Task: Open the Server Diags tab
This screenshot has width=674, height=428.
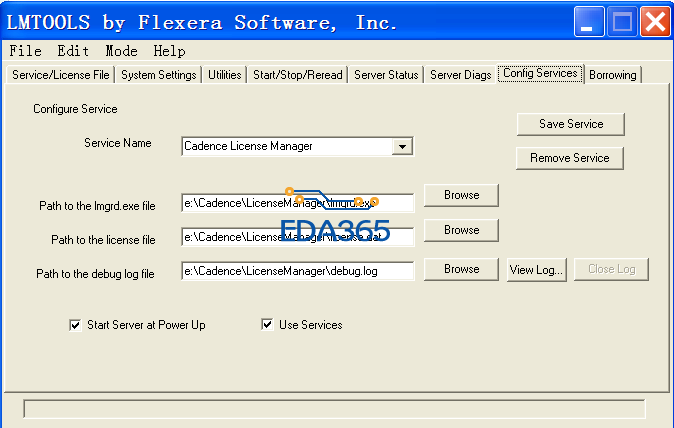Action: coord(460,75)
